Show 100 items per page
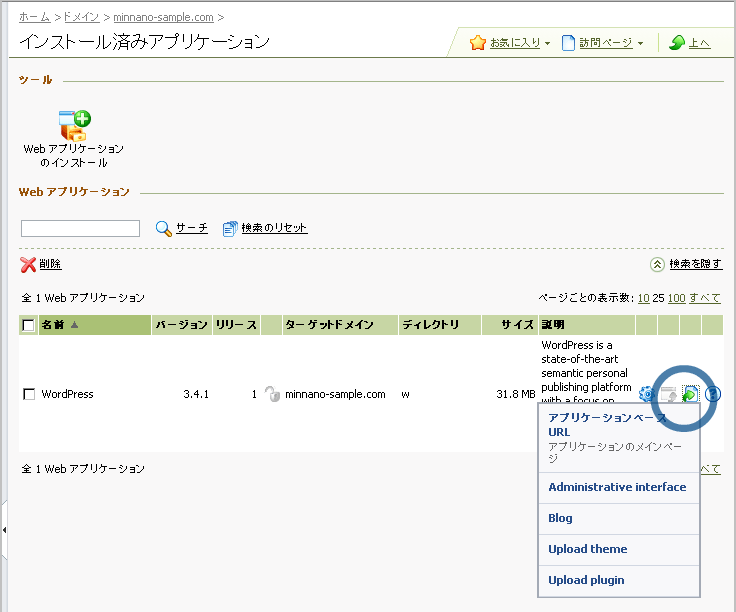Image resolution: width=736 pixels, height=612 pixels. pyautogui.click(x=676, y=298)
